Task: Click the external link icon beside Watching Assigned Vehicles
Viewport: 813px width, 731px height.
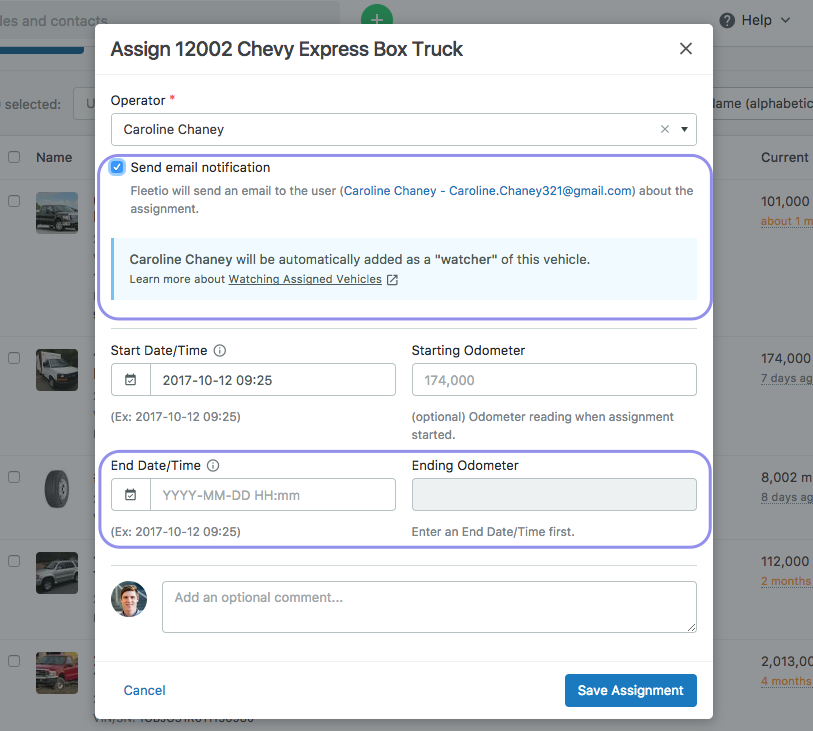Action: pyautogui.click(x=393, y=280)
